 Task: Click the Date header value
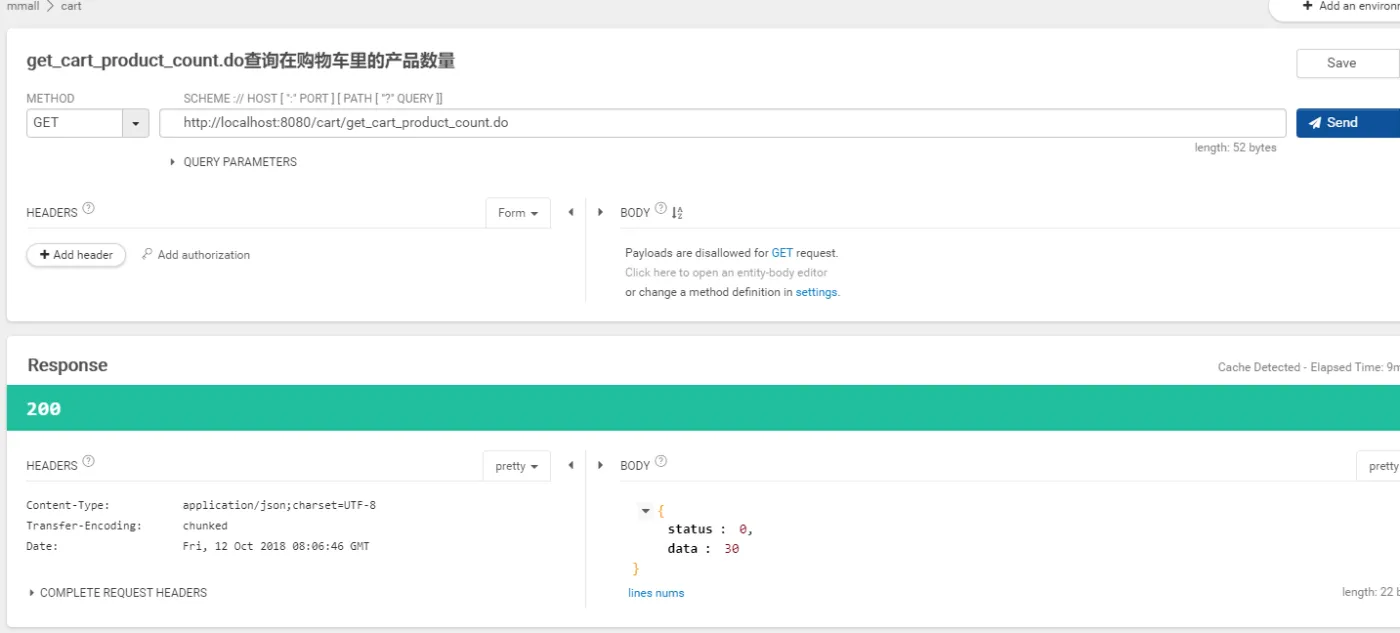click(276, 546)
